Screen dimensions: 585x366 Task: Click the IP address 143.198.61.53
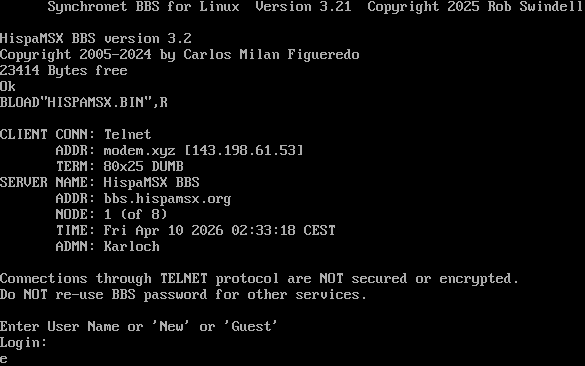coord(244,150)
